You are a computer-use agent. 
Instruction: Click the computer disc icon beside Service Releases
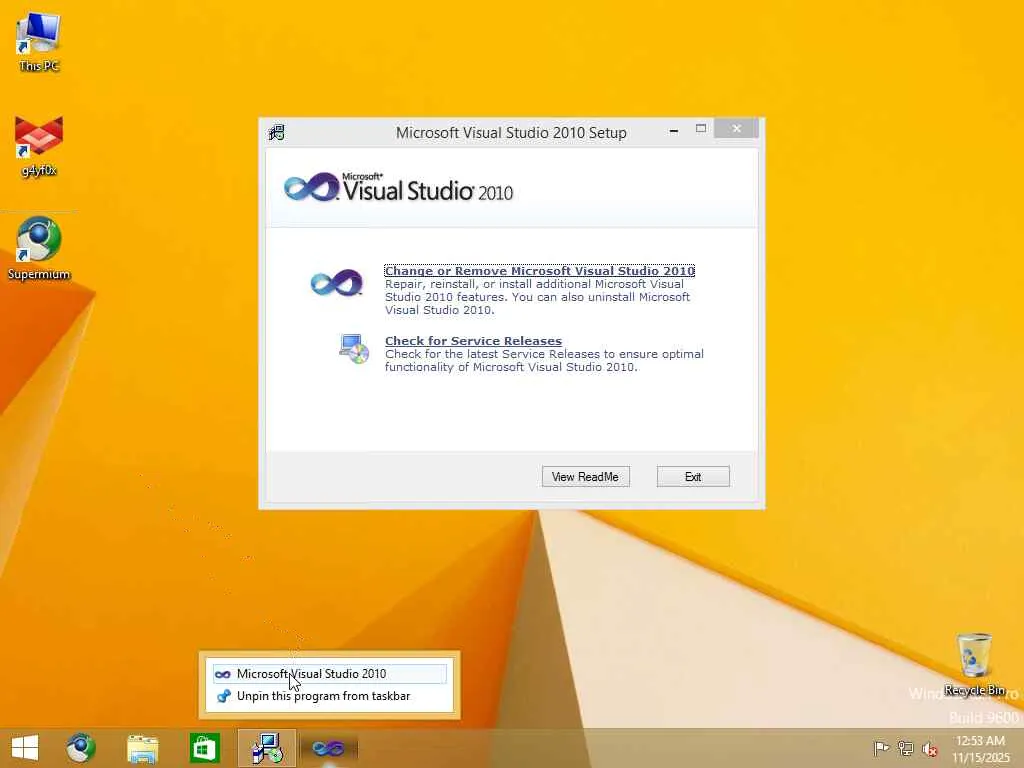354,349
